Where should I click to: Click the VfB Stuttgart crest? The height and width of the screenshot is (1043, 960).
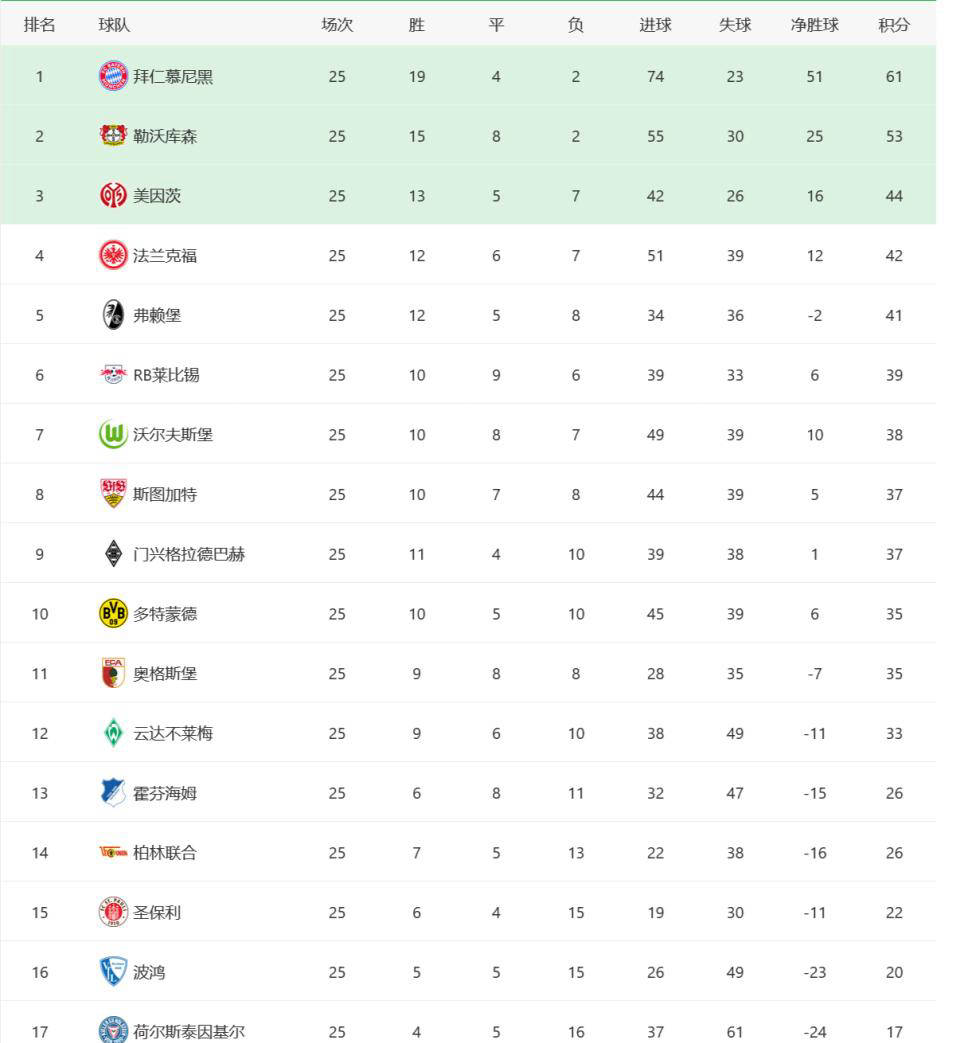pyautogui.click(x=113, y=494)
